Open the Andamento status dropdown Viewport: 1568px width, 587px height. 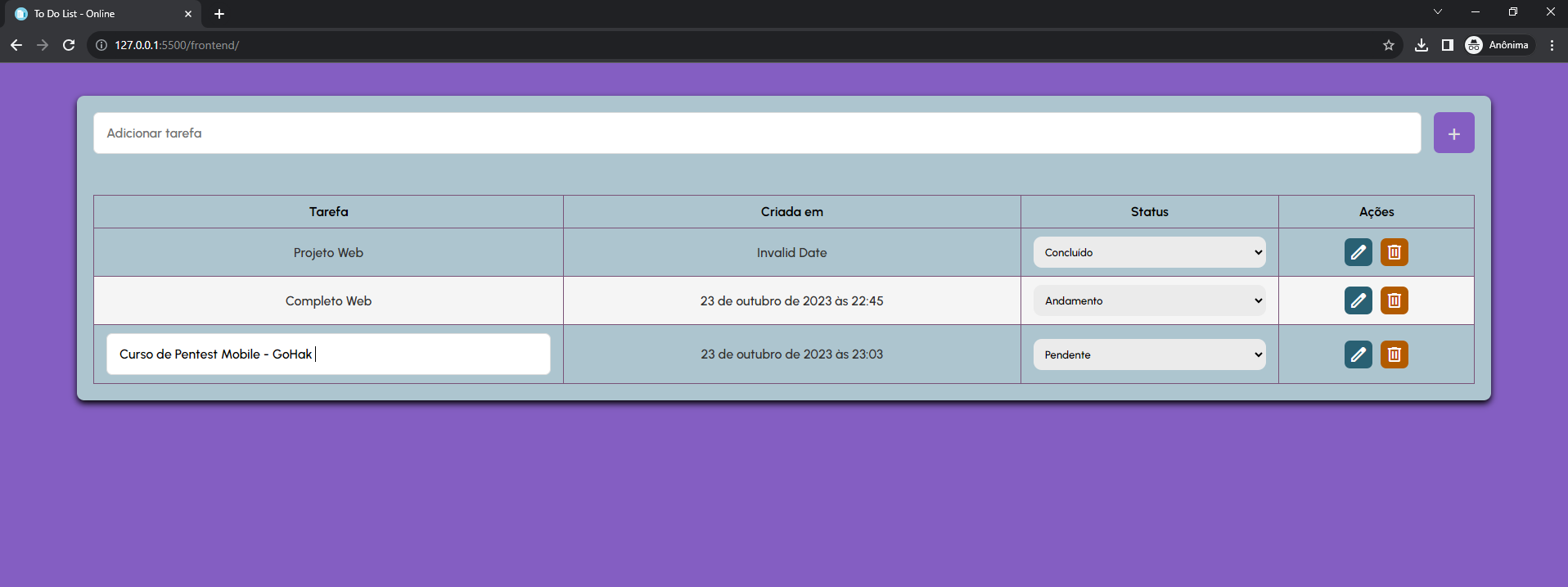[x=1149, y=300]
